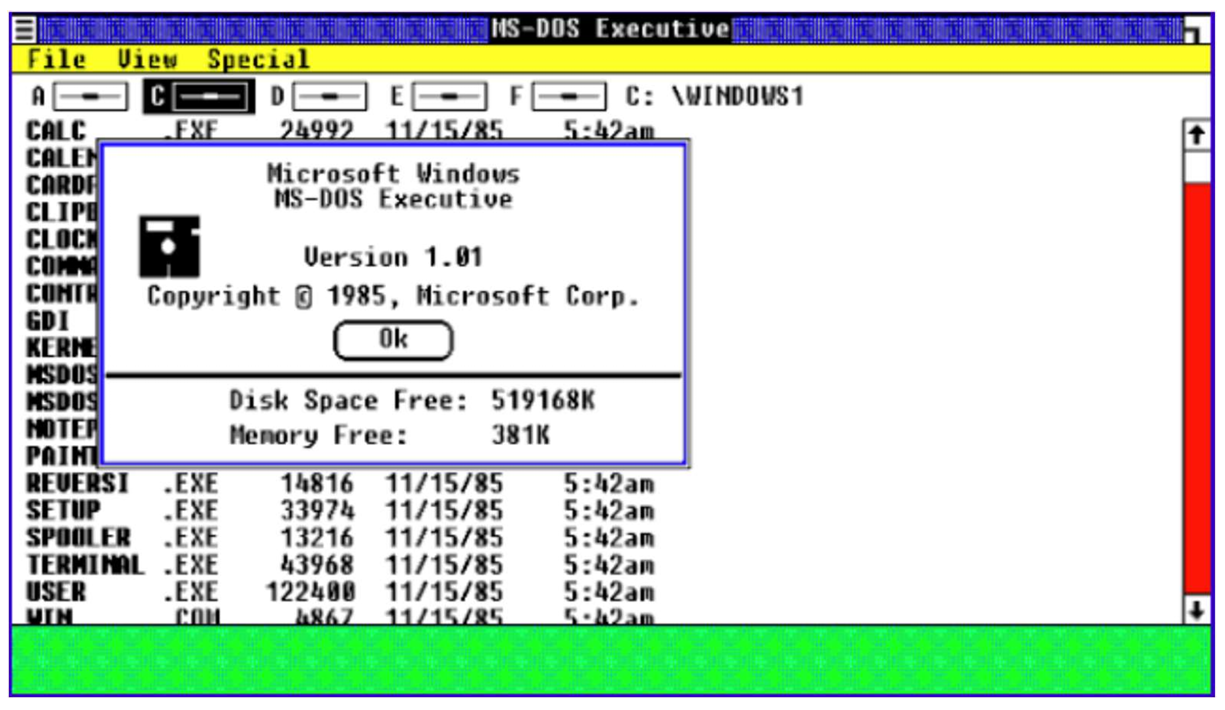Select the A drive icon
Screen dimensions: 1225x710
pos(89,97)
